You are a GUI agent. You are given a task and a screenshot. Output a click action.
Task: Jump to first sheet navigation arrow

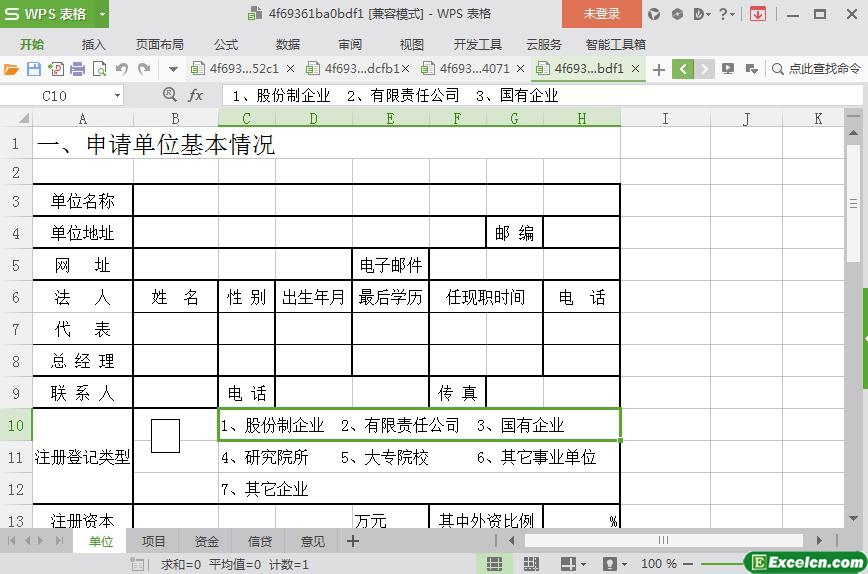point(11,541)
